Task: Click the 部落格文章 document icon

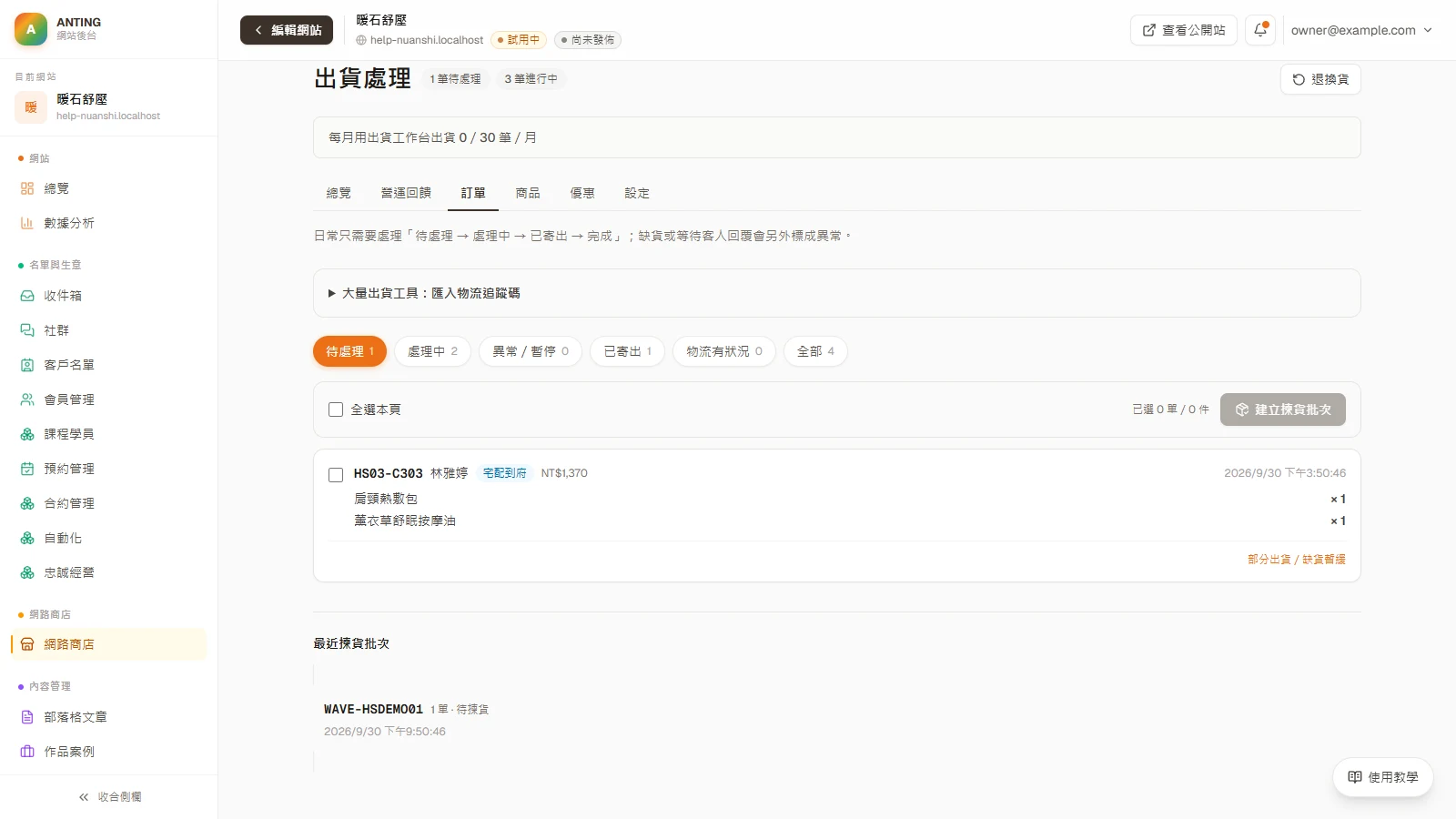Action: (x=27, y=717)
